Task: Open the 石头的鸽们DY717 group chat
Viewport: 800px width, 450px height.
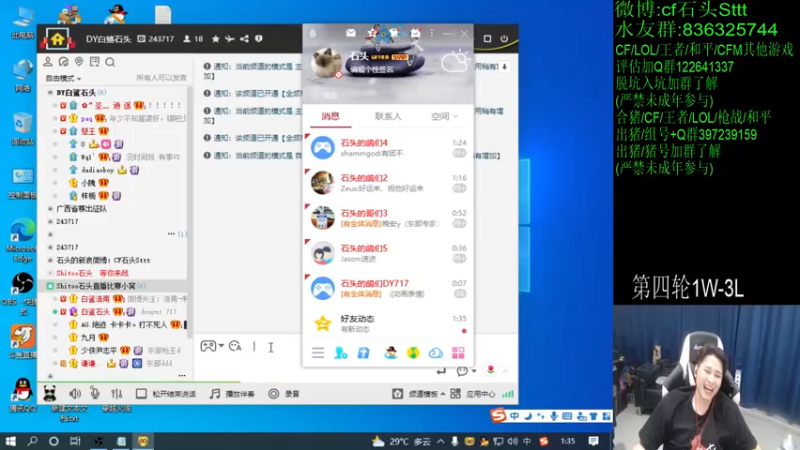Action: [388, 289]
